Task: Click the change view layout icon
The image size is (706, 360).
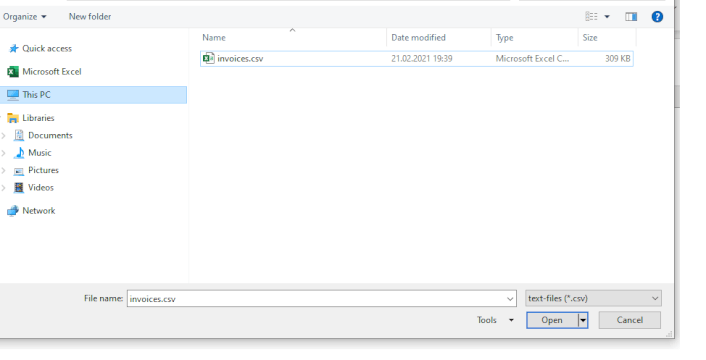Action: [x=591, y=17]
